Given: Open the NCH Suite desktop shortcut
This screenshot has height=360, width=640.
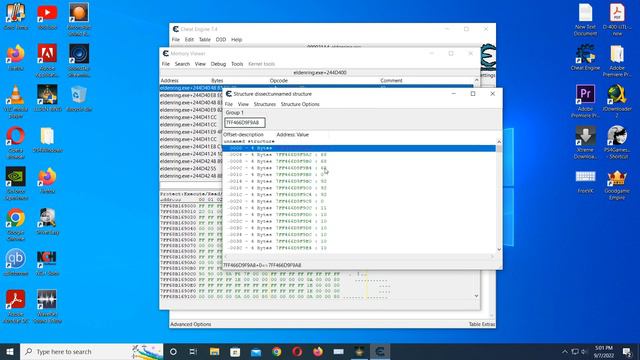Looking at the screenshot, I should [47, 262].
